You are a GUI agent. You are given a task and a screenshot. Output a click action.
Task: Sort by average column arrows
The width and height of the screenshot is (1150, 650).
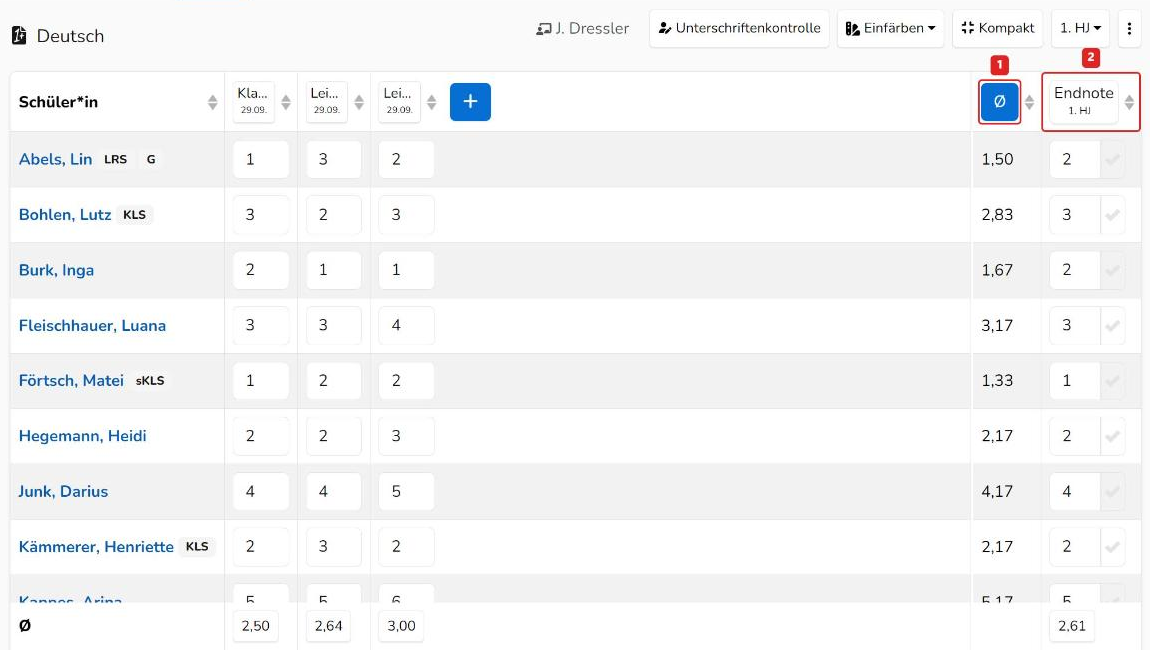click(x=1030, y=102)
